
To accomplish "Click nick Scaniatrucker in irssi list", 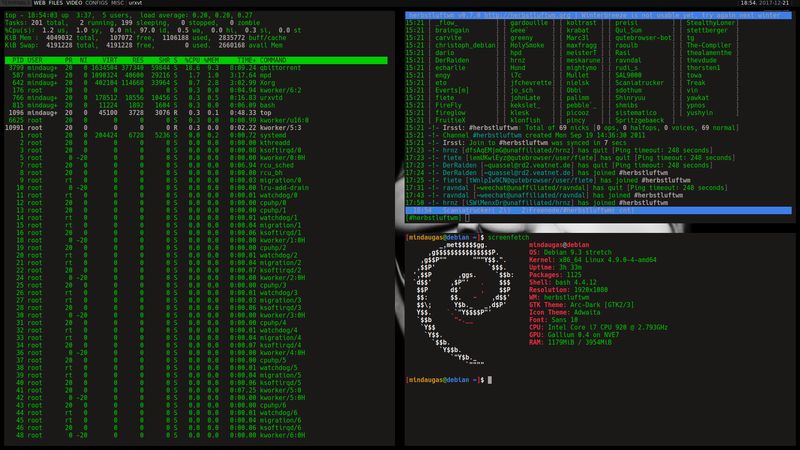I will [x=639, y=83].
